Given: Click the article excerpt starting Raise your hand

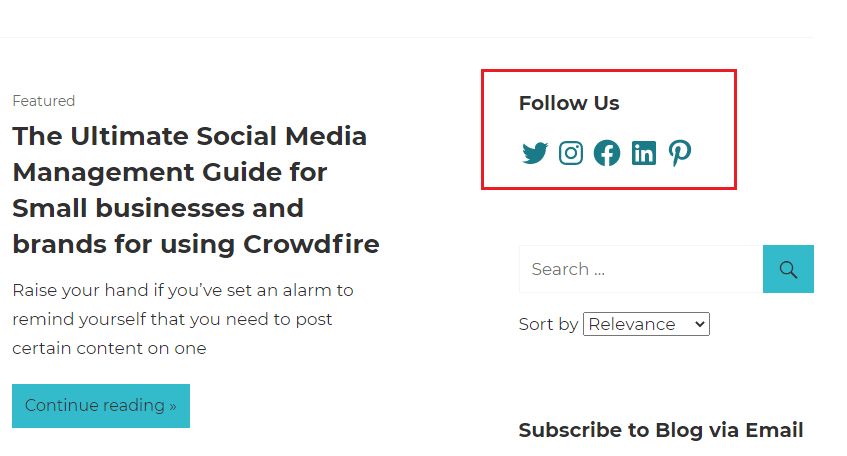Looking at the screenshot, I should point(183,291).
